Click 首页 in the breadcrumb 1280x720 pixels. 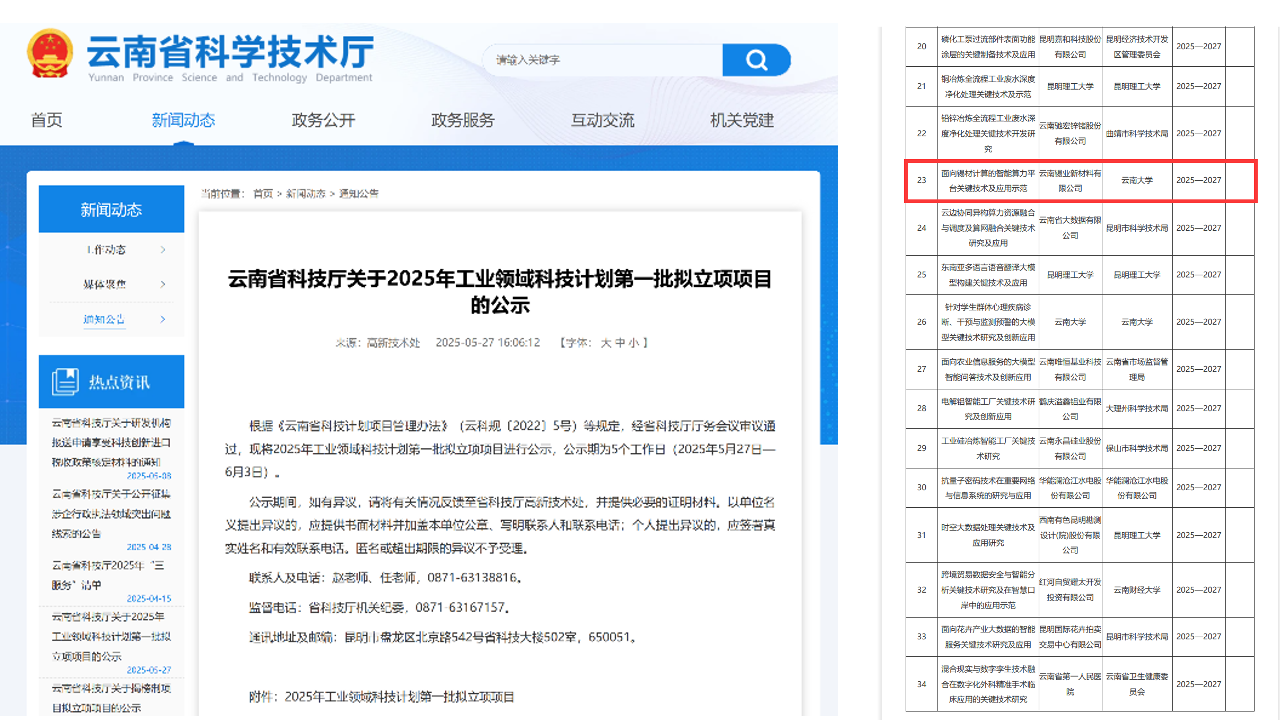[x=263, y=193]
